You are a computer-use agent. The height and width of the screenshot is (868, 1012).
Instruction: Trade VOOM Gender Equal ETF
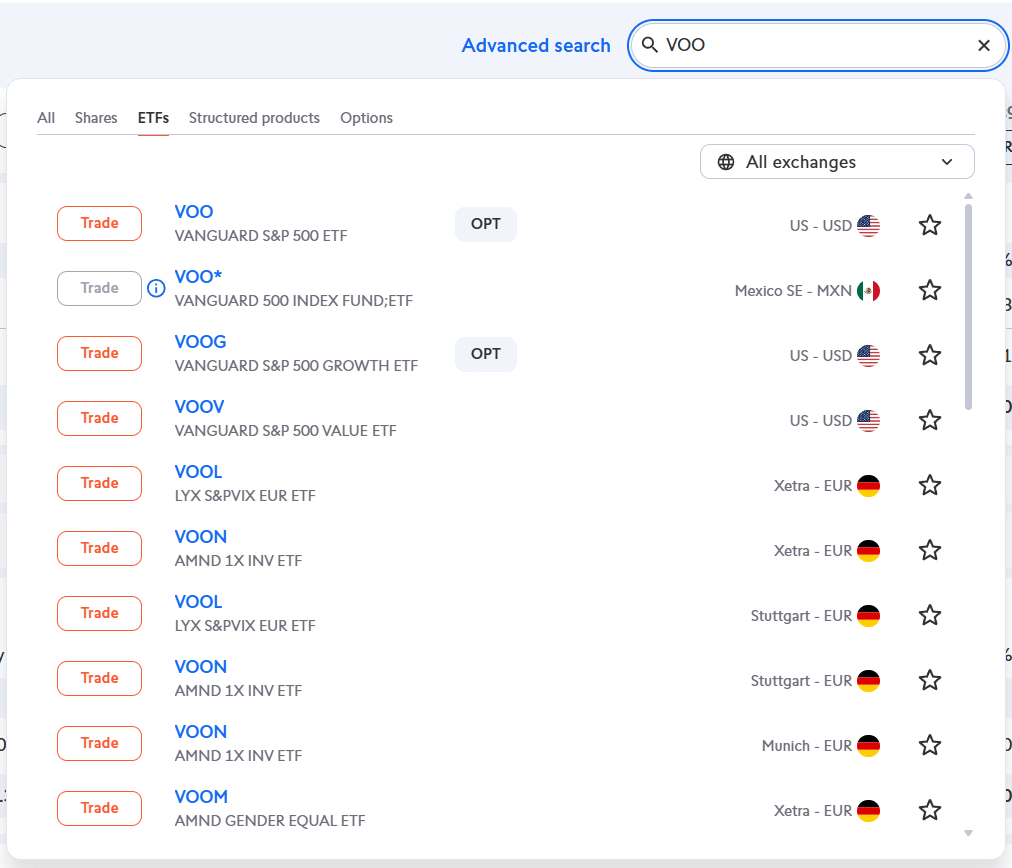tap(99, 808)
